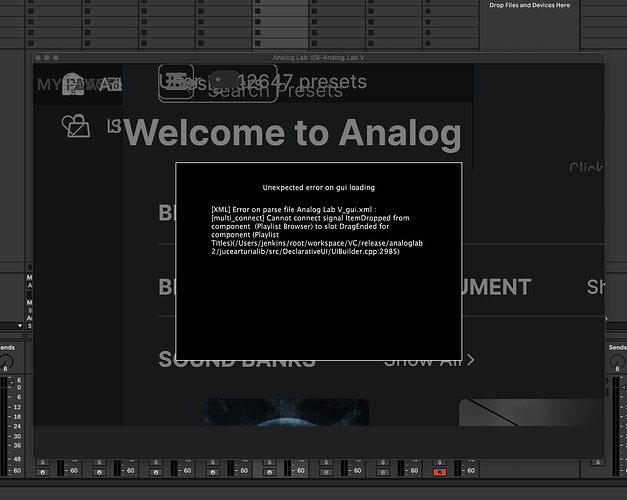The width and height of the screenshot is (627, 500).
Task: Click the Analog Lab V window title bar
Action: pos(319,58)
